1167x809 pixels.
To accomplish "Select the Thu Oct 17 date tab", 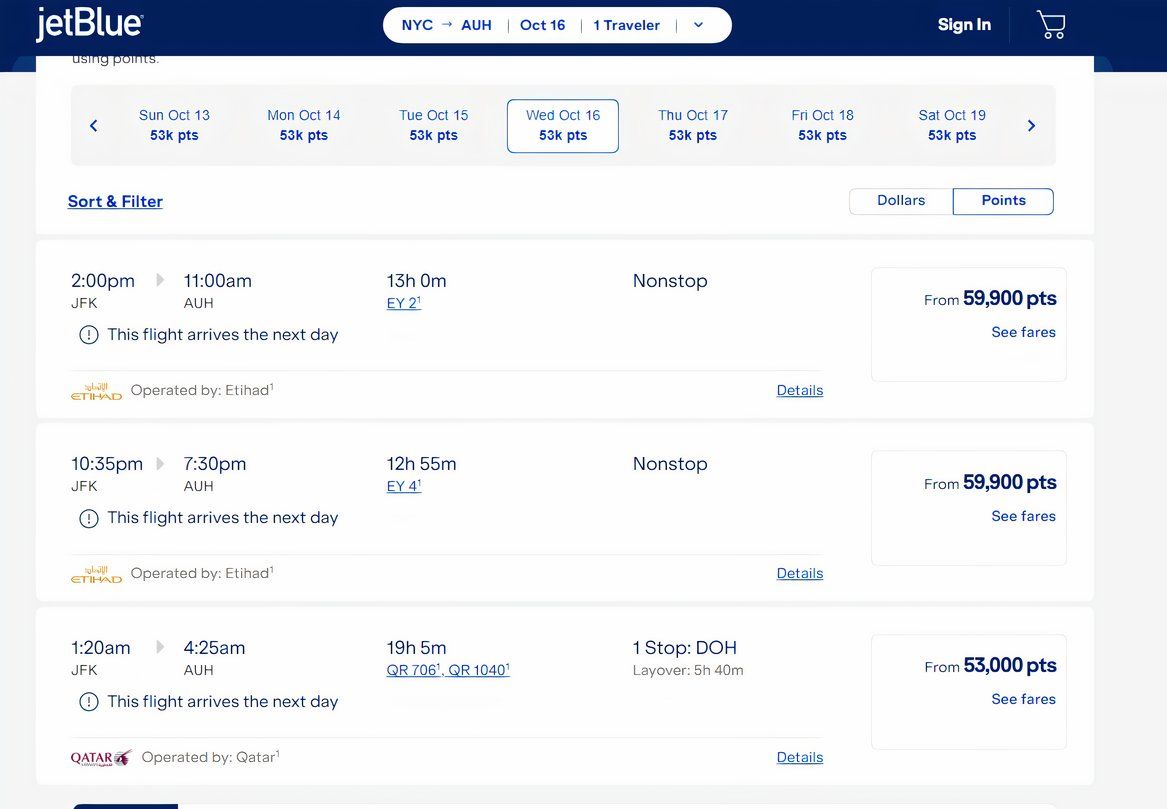I will (692, 125).
